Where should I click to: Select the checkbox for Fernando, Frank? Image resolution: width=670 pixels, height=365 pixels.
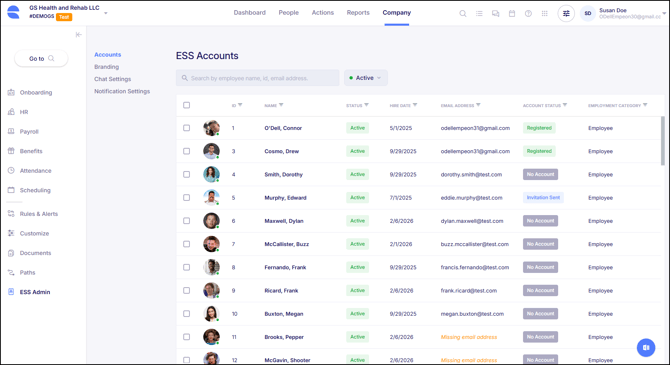point(186,267)
